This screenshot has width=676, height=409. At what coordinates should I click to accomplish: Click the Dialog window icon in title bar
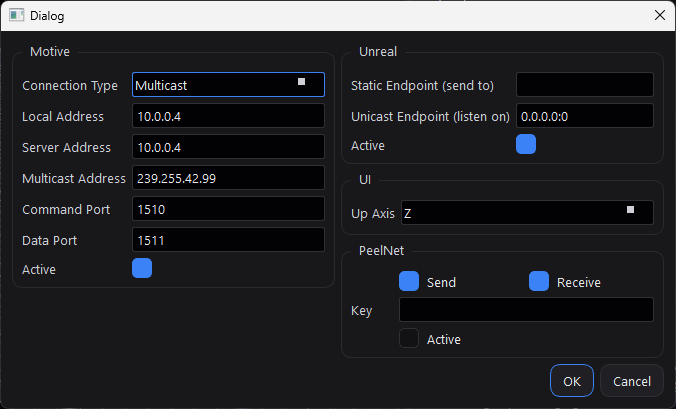(x=17, y=16)
